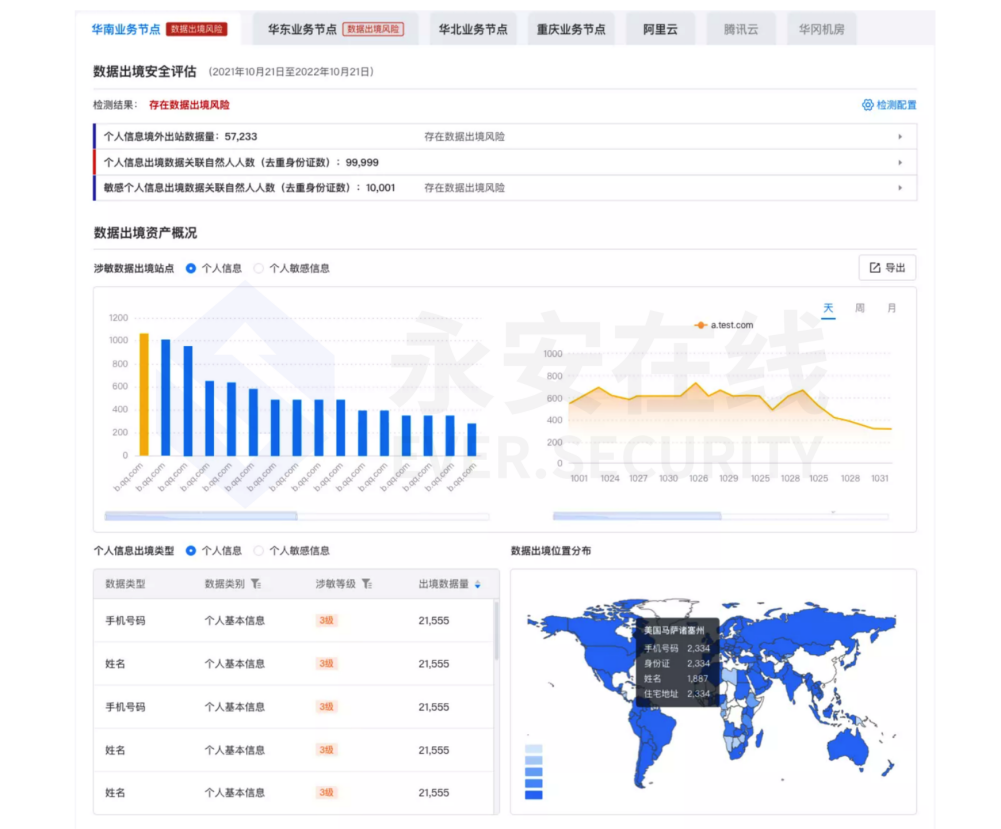The width and height of the screenshot is (1001, 829).
Task: Expand the 敏感个人信息 10,001 row arrow
Action: click(x=900, y=188)
